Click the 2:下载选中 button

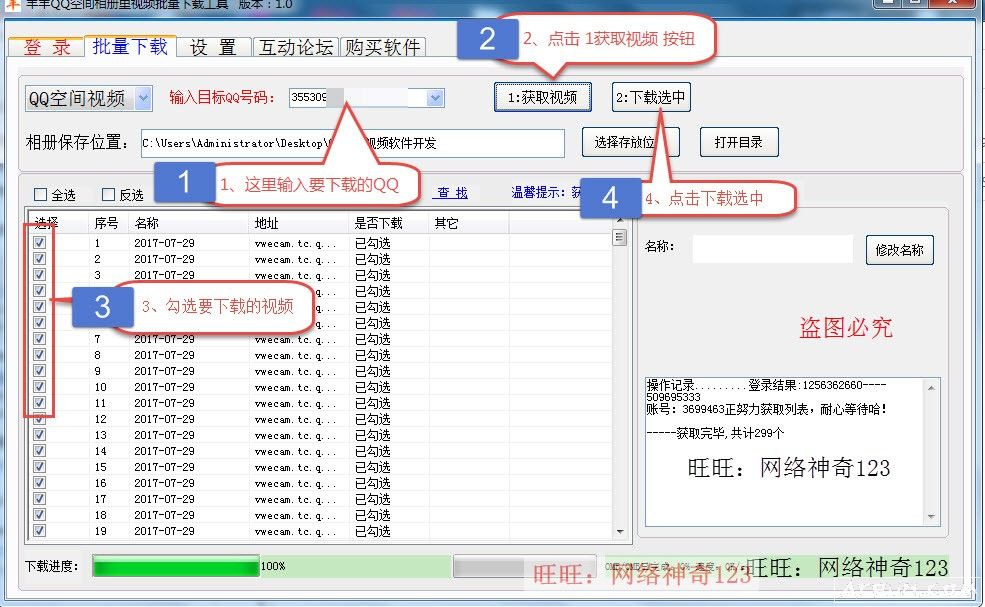point(651,97)
